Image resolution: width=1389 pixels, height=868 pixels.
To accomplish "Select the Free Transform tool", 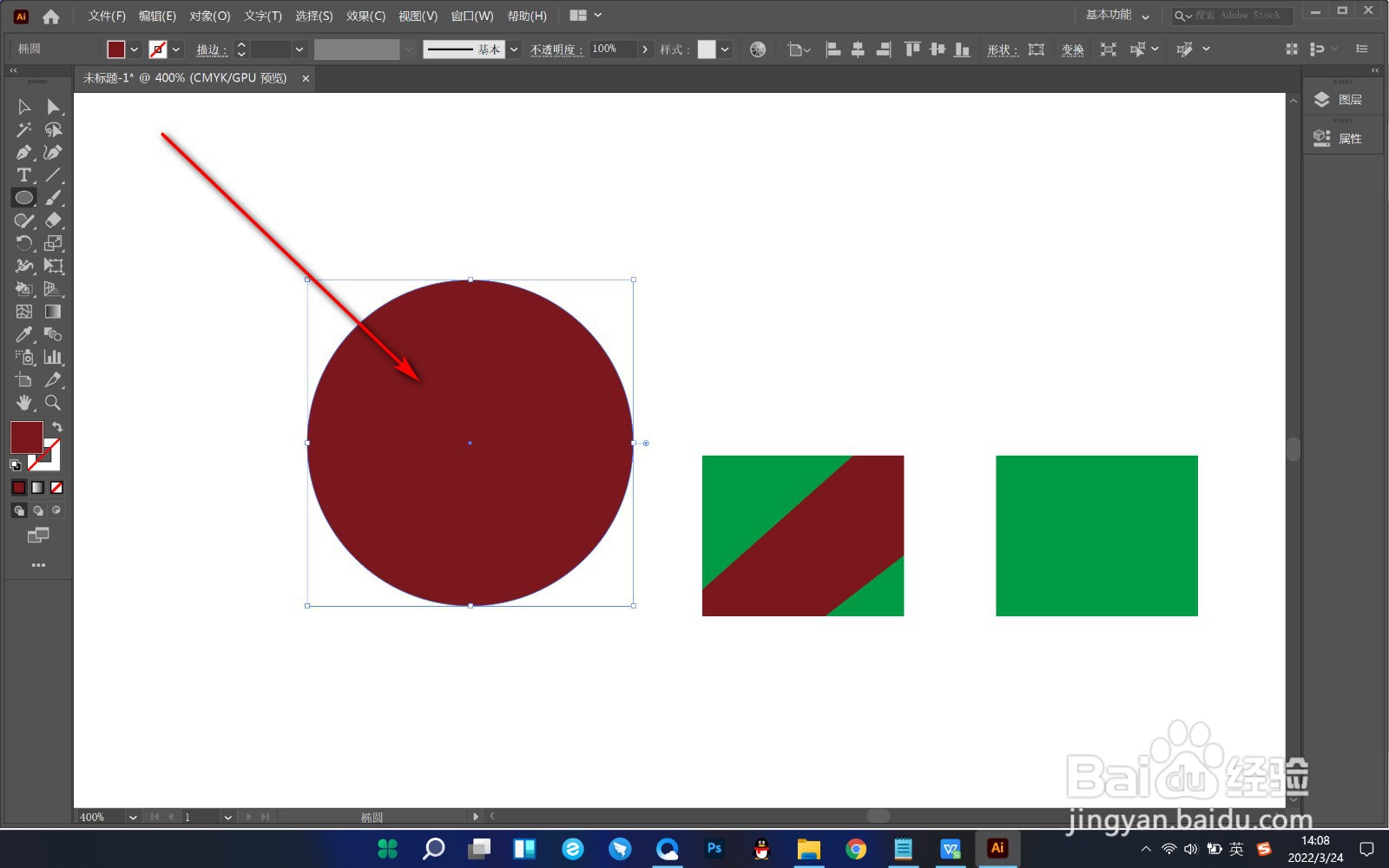I will pos(54,266).
